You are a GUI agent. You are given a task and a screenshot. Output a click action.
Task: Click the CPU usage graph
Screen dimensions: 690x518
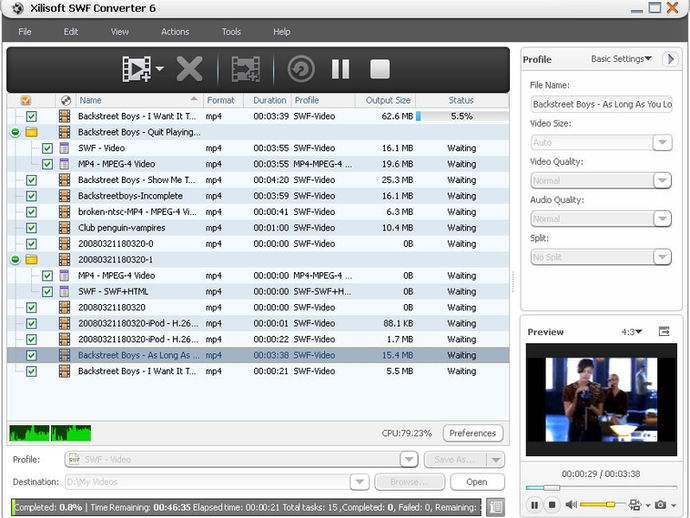pos(50,433)
